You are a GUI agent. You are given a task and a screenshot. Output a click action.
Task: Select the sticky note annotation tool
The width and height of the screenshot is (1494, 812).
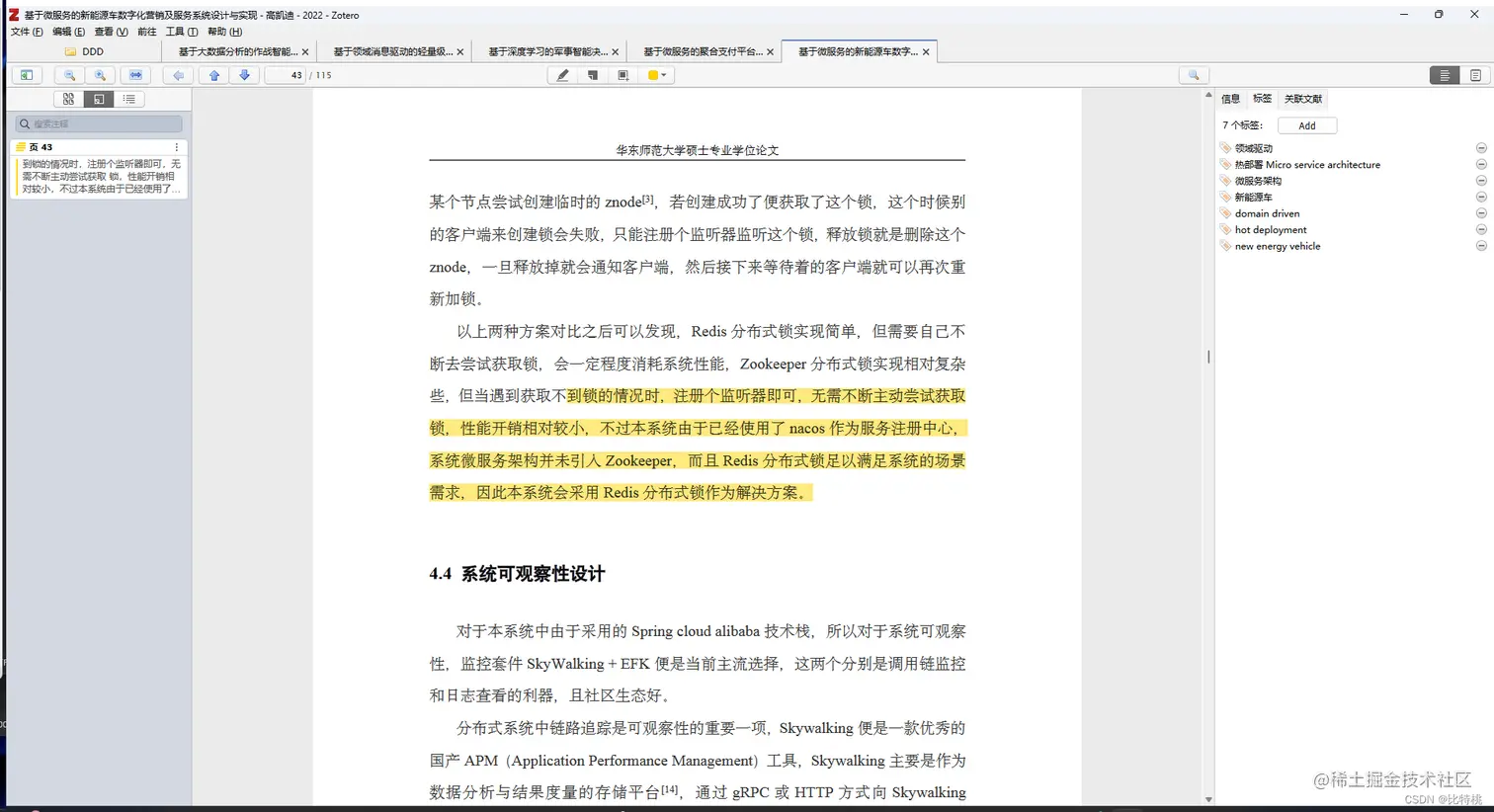[592, 74]
